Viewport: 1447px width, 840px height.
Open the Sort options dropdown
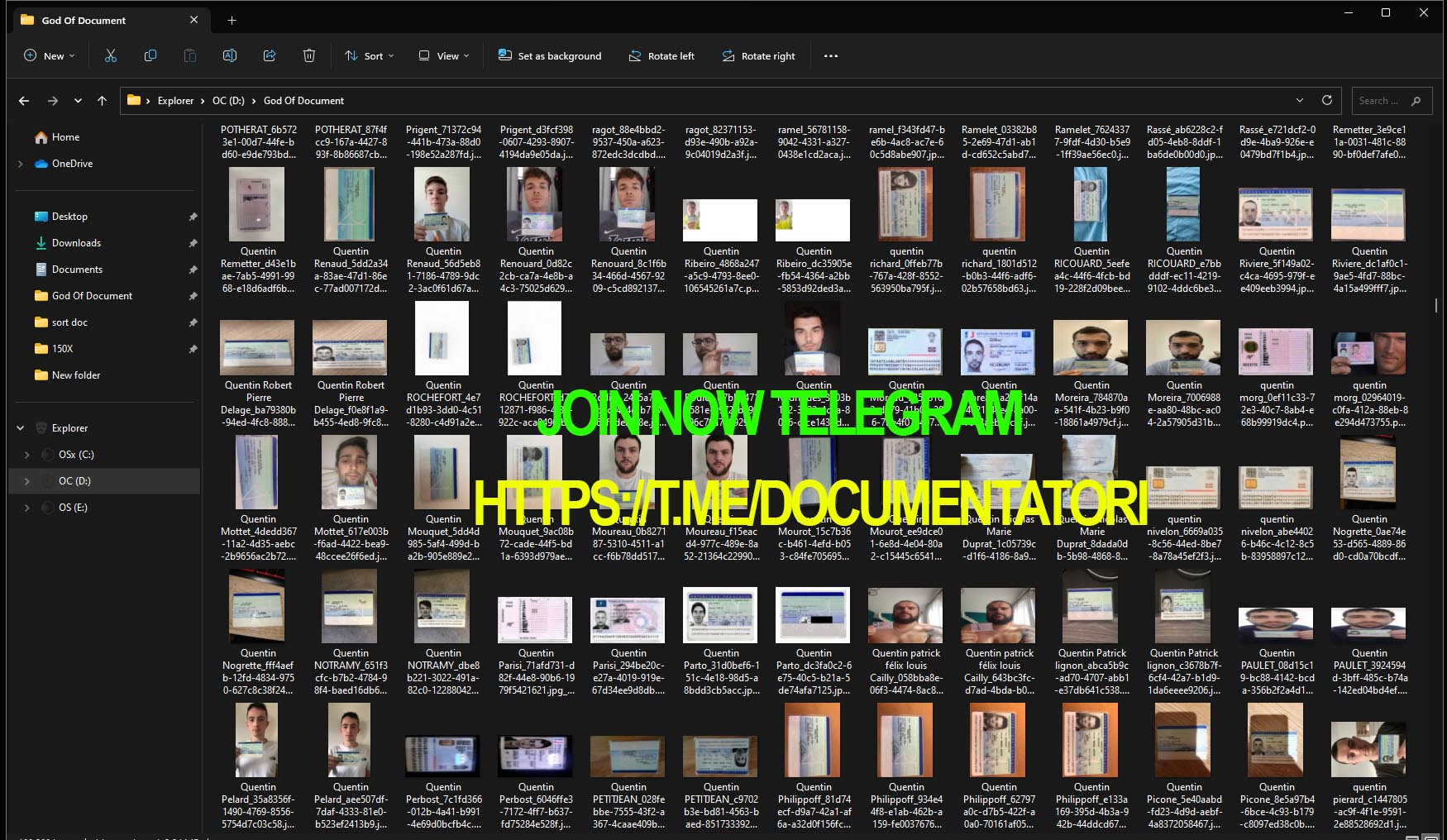(x=369, y=56)
